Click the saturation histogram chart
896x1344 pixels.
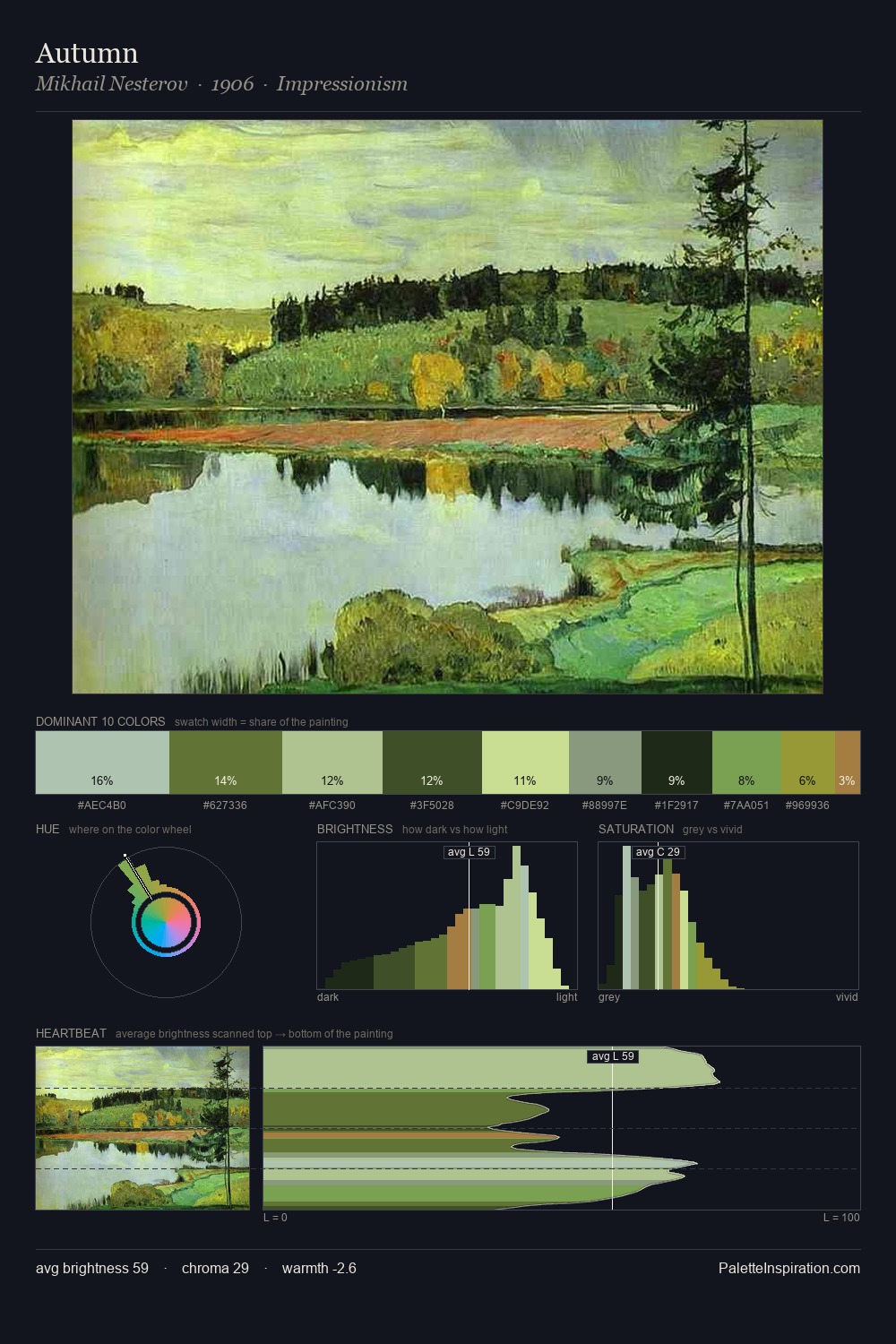pos(728,916)
